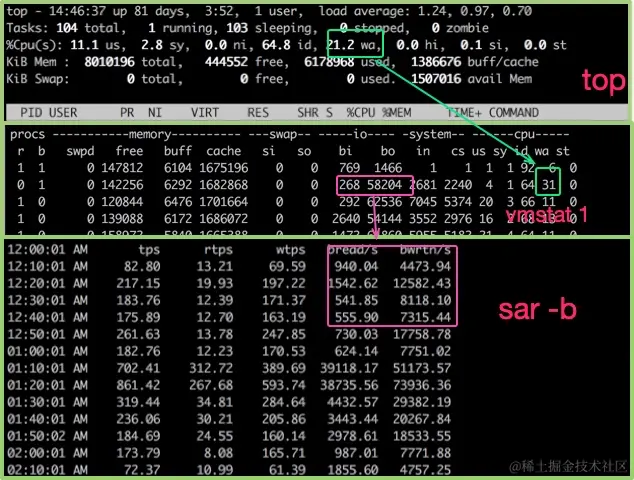Screen dimensions: 634x480
Task: Select vmstat free value 142256
Action: 122,185
